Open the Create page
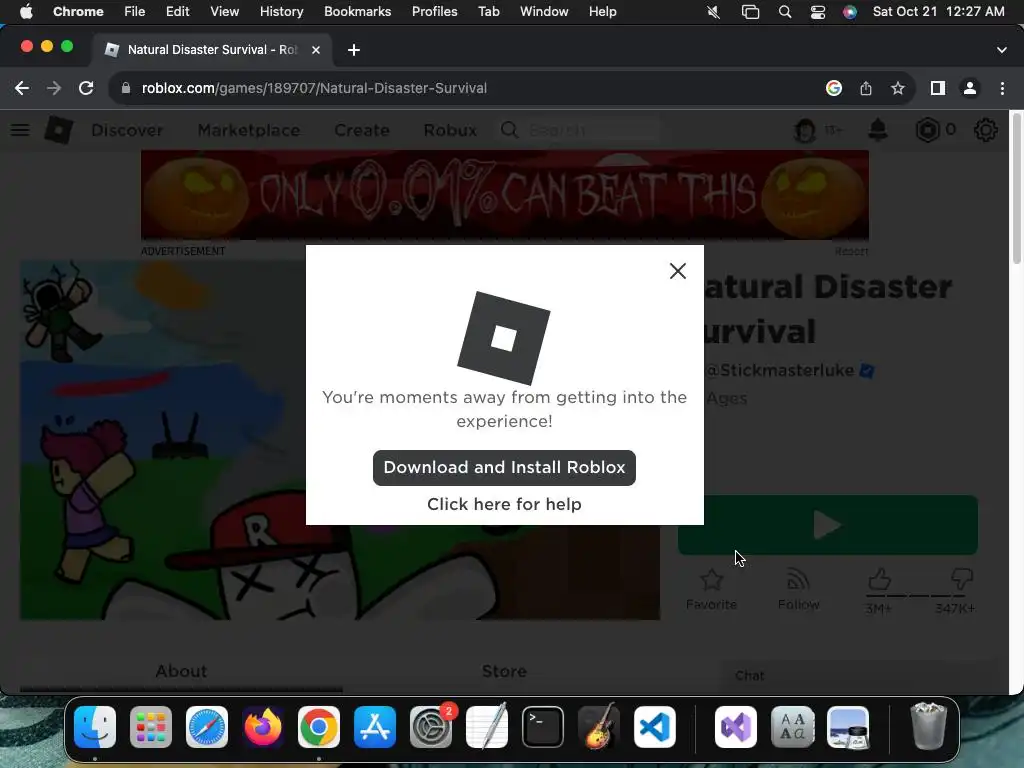1024x768 pixels. [362, 131]
